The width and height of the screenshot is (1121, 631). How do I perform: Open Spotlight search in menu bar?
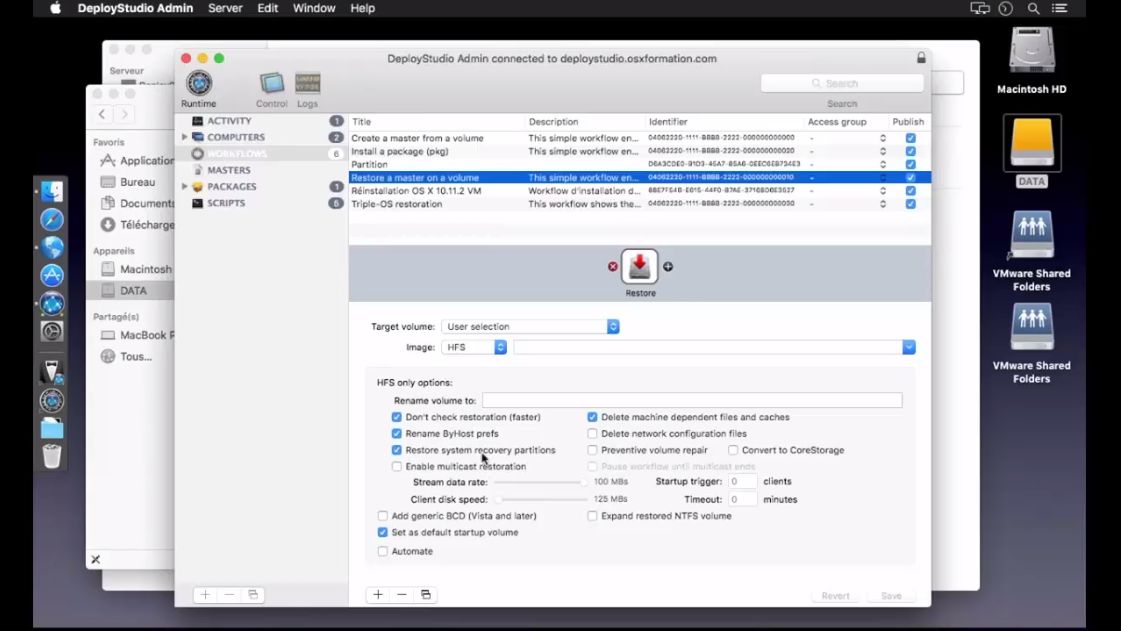tap(1033, 9)
